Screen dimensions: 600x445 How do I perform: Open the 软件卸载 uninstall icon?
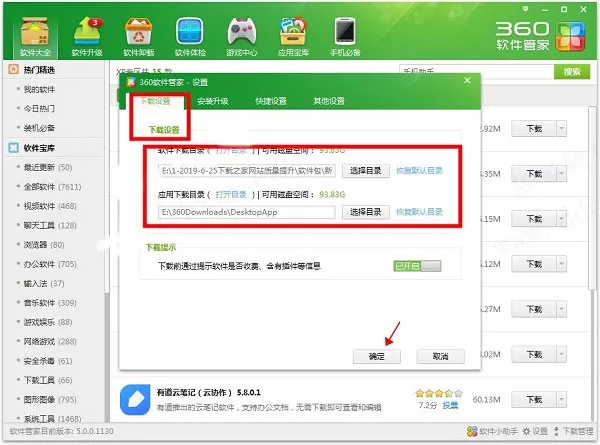coord(139,37)
